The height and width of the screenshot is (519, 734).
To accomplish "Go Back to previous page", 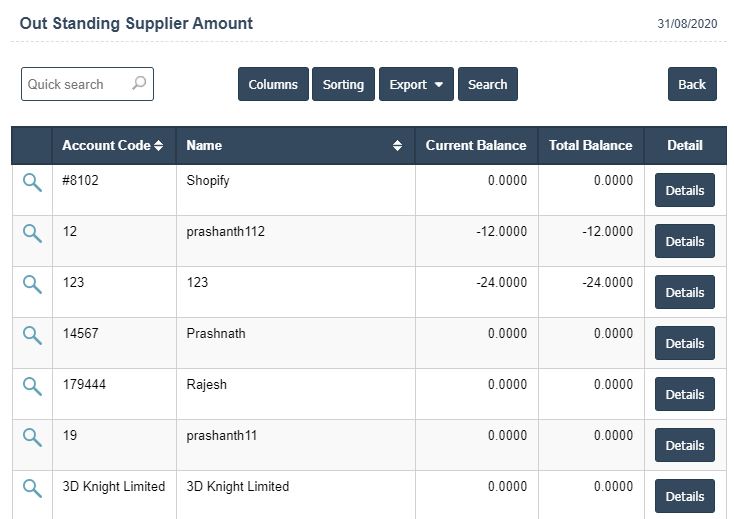I will (692, 85).
